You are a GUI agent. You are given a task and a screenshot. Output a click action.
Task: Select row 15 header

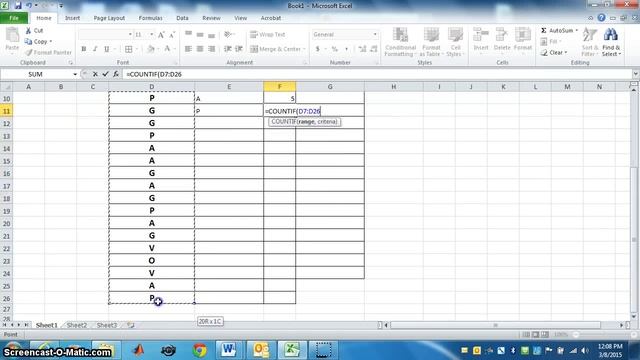coord(7,161)
